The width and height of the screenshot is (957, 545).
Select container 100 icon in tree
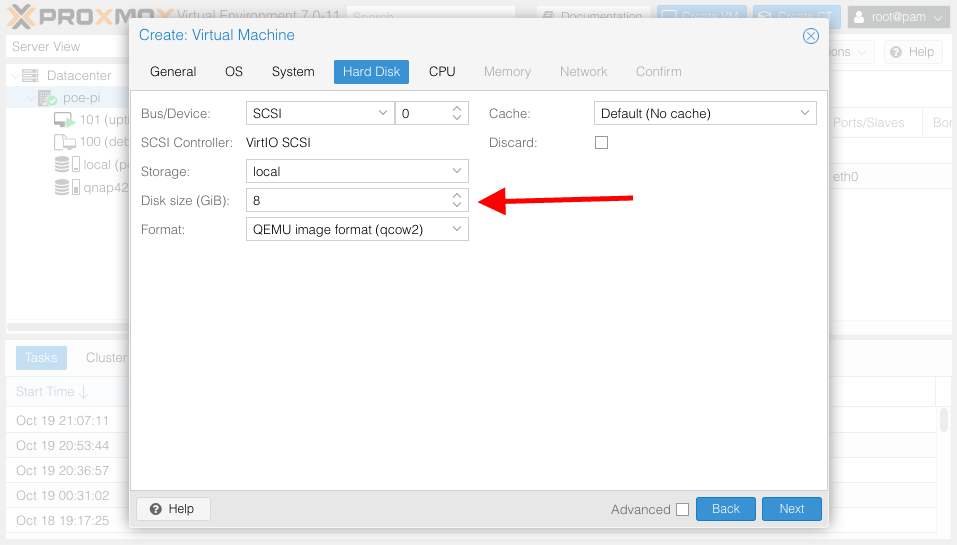click(65, 142)
